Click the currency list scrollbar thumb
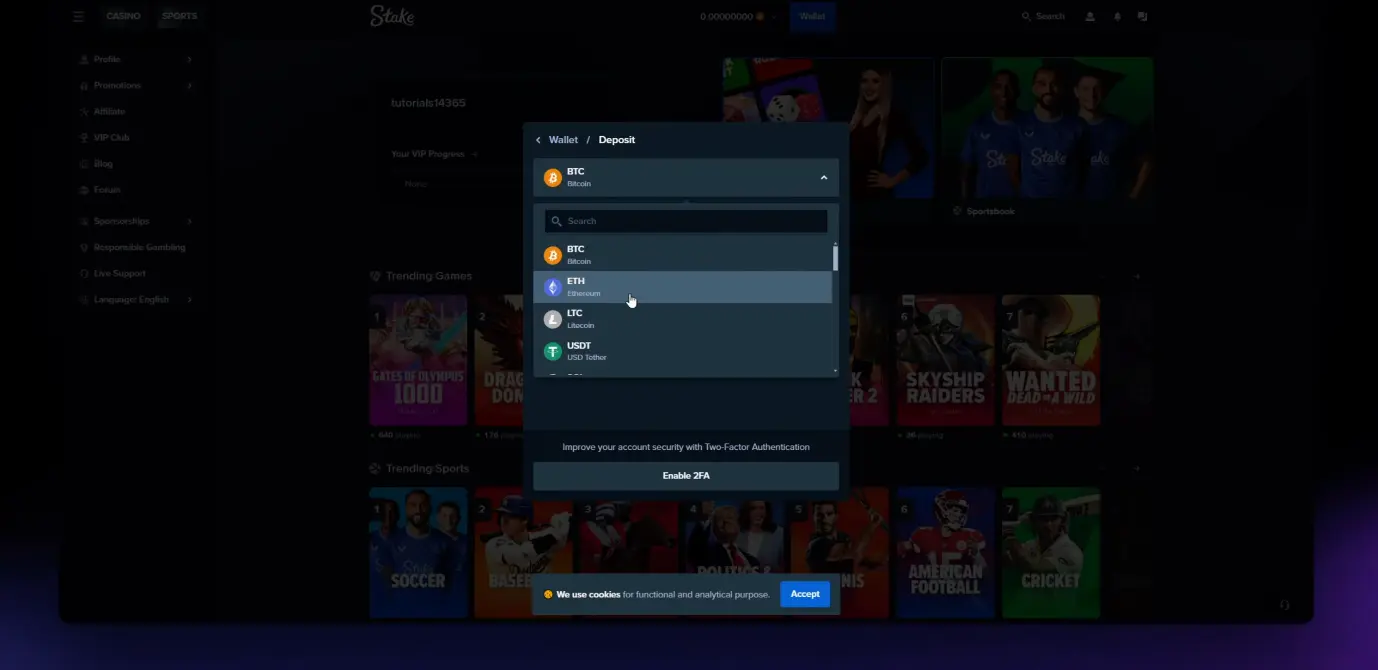Image resolution: width=1378 pixels, height=670 pixels. click(x=835, y=258)
